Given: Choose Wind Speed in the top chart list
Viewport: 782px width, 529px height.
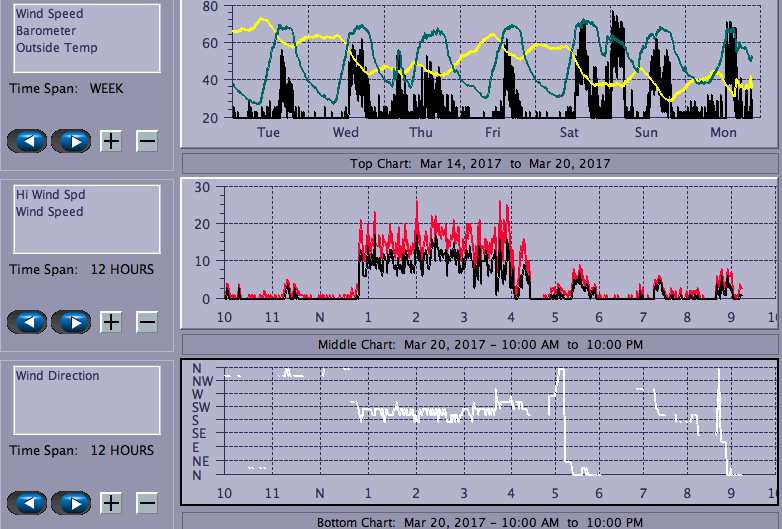Looking at the screenshot, I should coord(49,14).
